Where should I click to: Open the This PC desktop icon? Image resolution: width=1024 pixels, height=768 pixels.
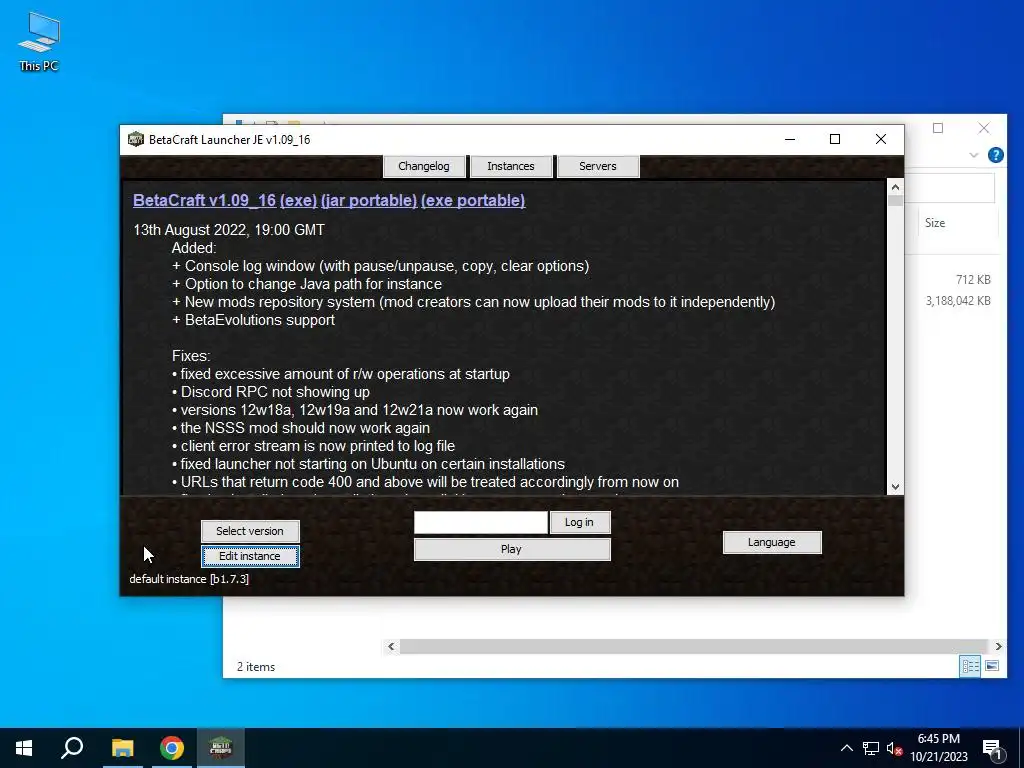tap(39, 41)
